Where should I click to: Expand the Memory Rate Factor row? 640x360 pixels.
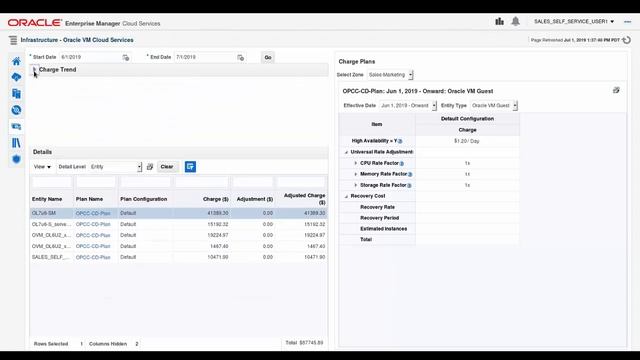(356, 174)
